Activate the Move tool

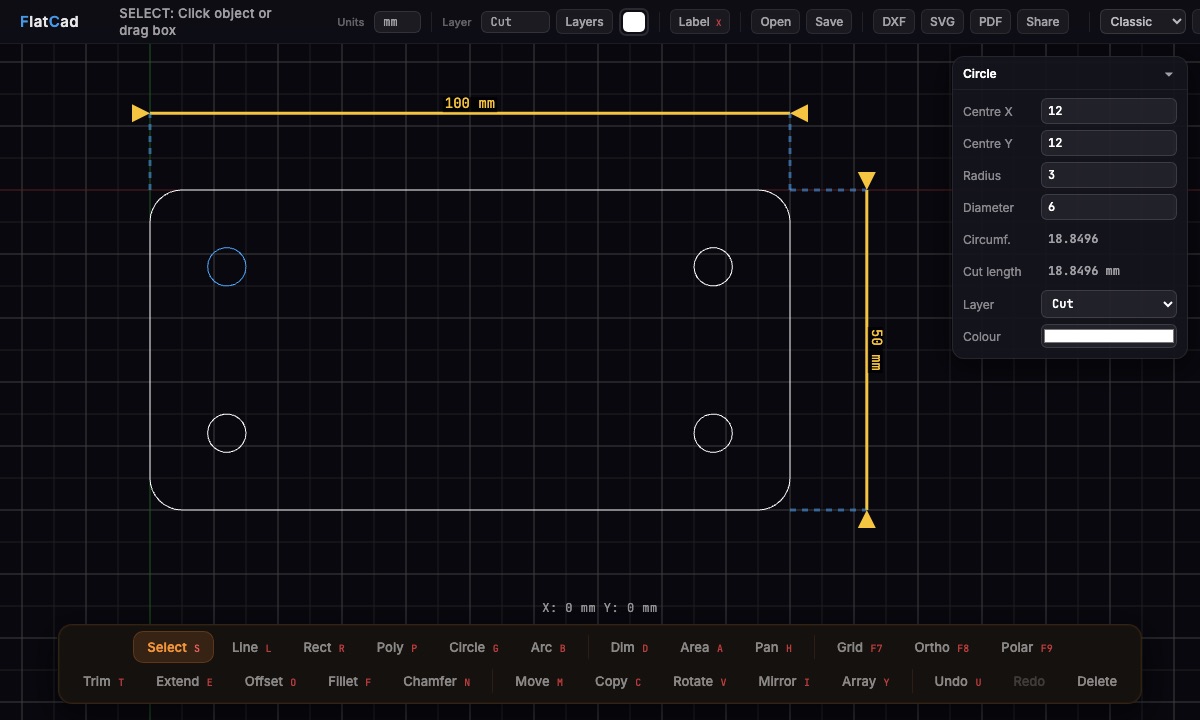pyautogui.click(x=539, y=681)
